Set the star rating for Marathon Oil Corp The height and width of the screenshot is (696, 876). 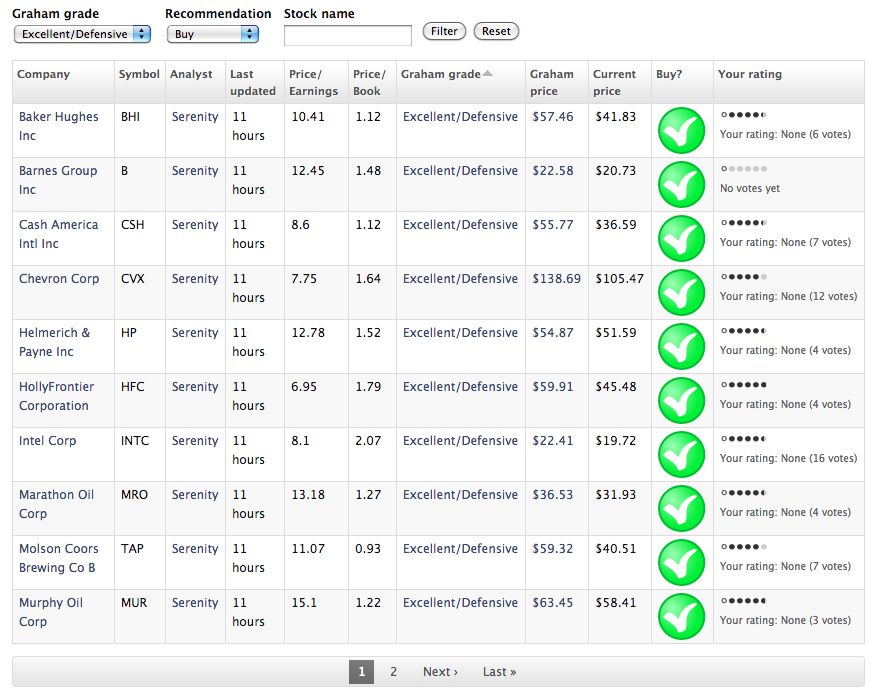pos(744,493)
